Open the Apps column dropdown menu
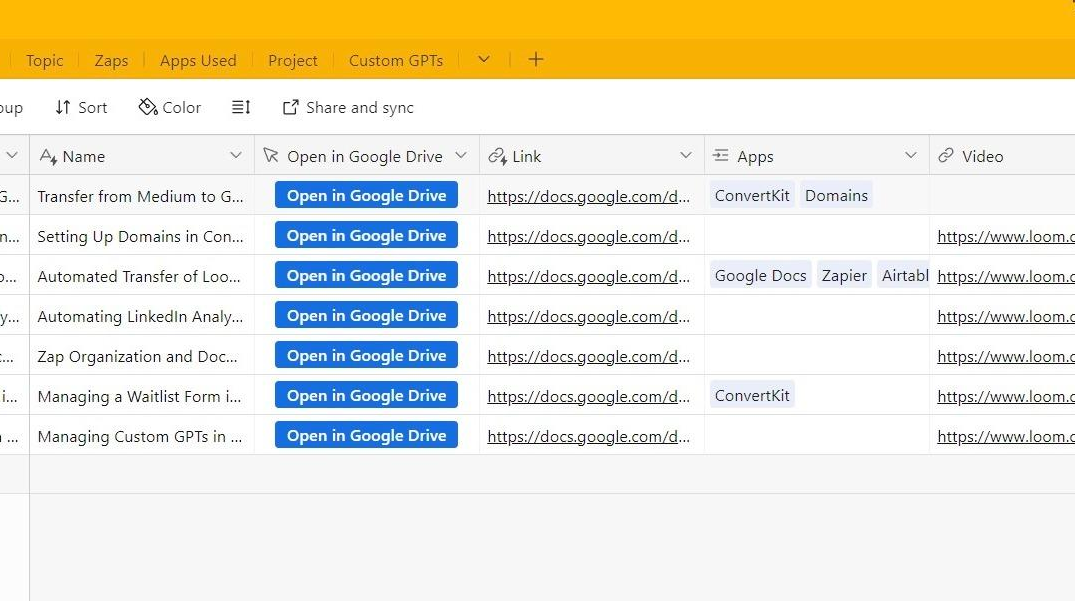Screen dimensions: 1075x601 tap(911, 156)
